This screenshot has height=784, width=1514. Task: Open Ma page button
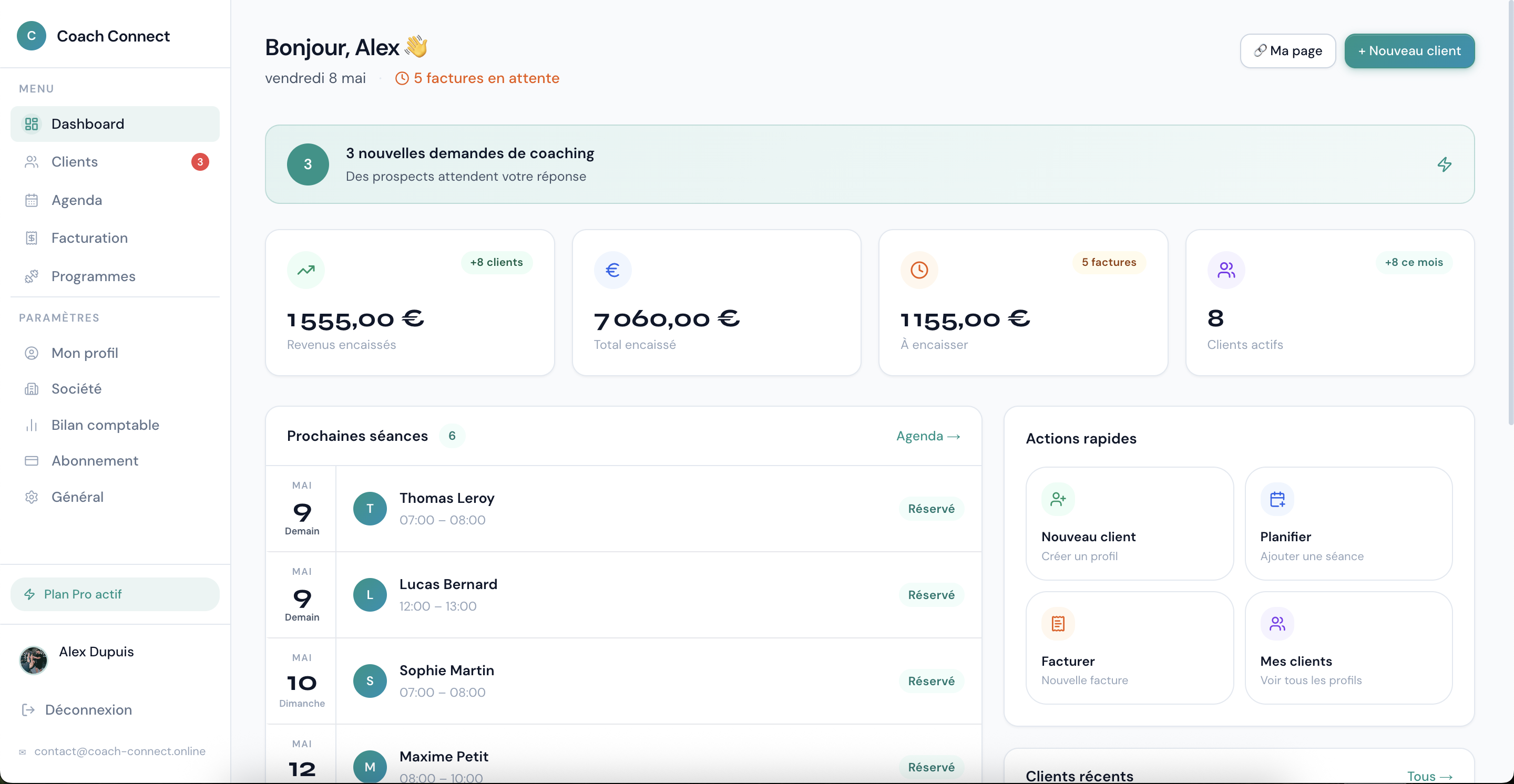pos(1288,51)
